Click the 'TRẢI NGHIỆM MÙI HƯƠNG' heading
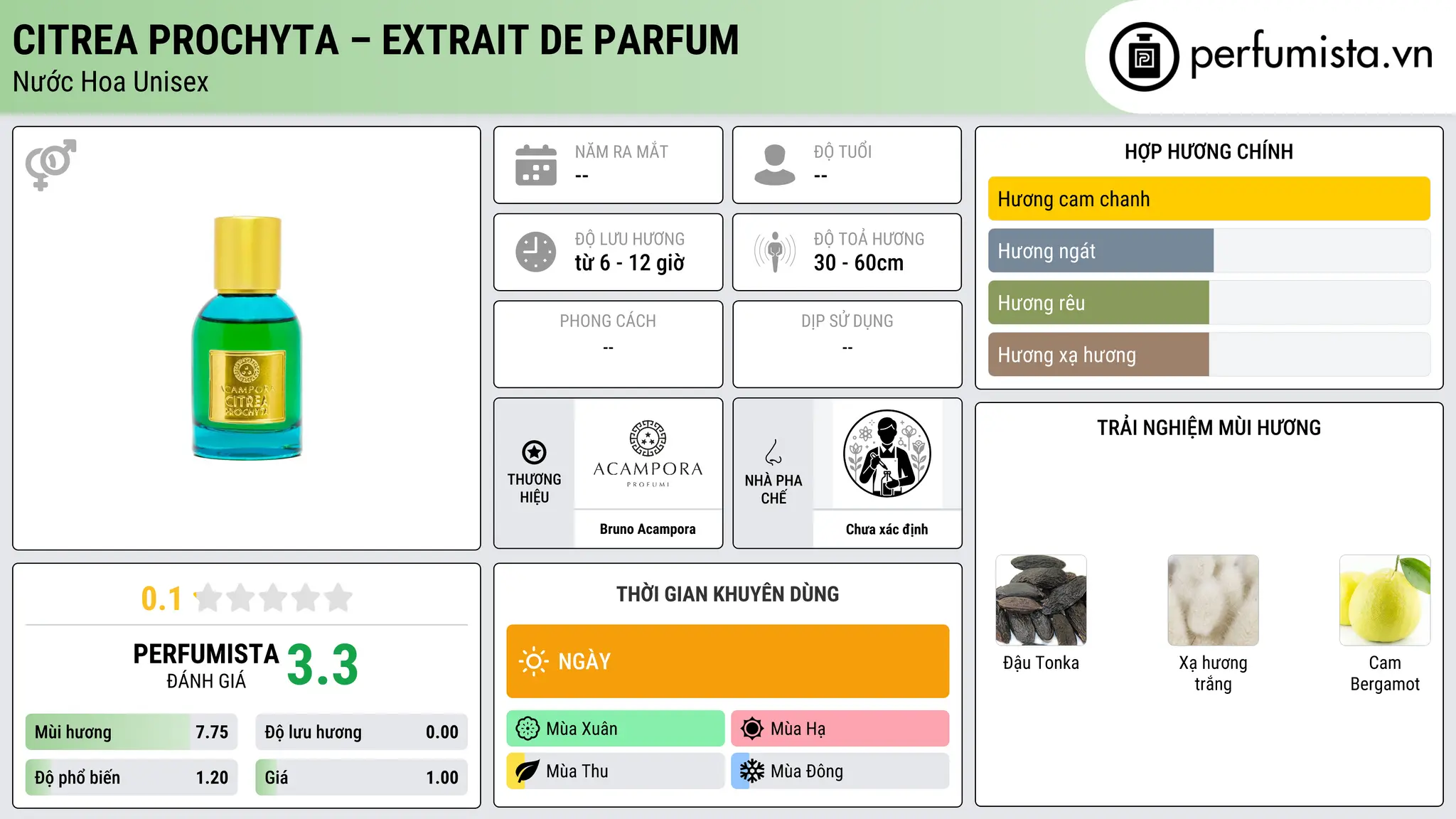The width and height of the screenshot is (1456, 819). [1209, 427]
